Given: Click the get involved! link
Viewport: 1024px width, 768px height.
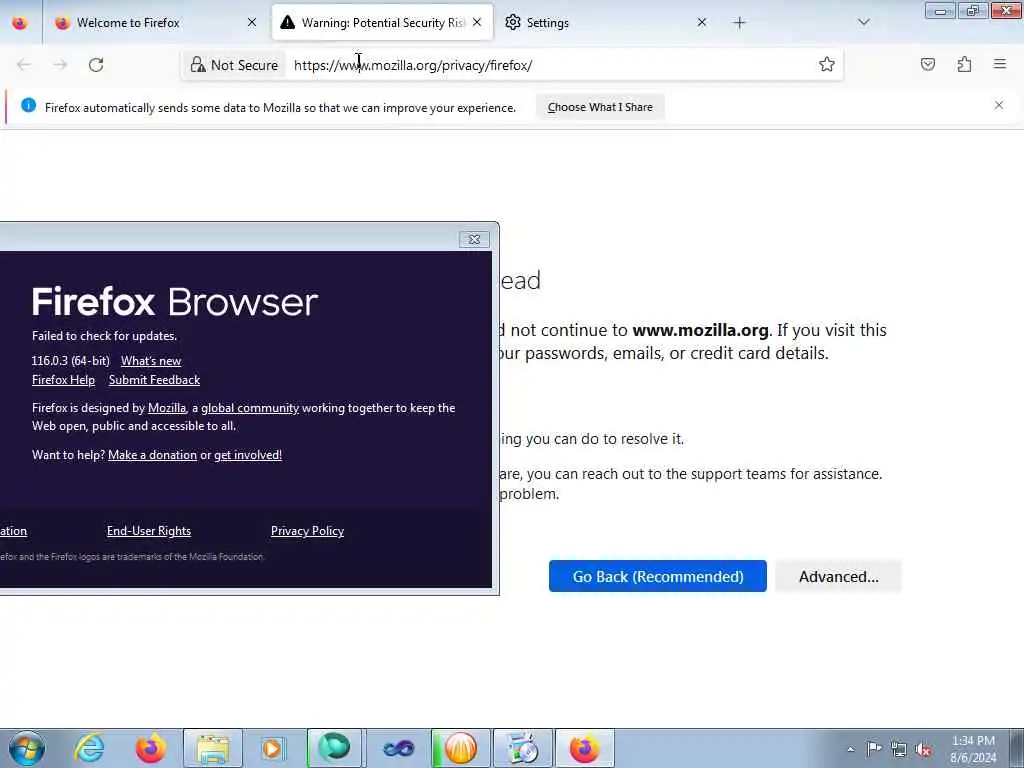Looking at the screenshot, I should pyautogui.click(x=248, y=455).
